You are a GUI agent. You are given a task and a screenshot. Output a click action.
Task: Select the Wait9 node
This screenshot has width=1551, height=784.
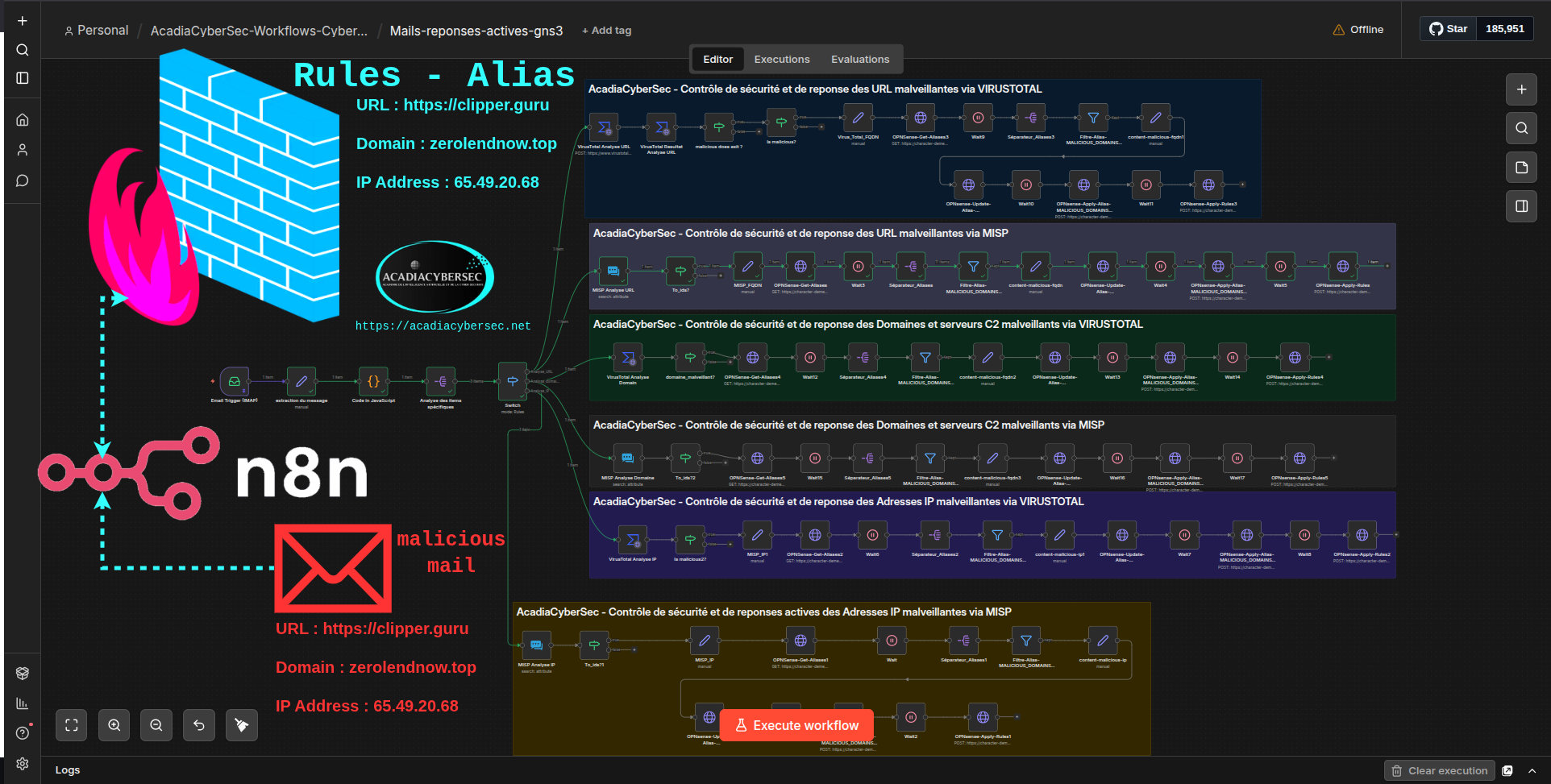pyautogui.click(x=978, y=118)
